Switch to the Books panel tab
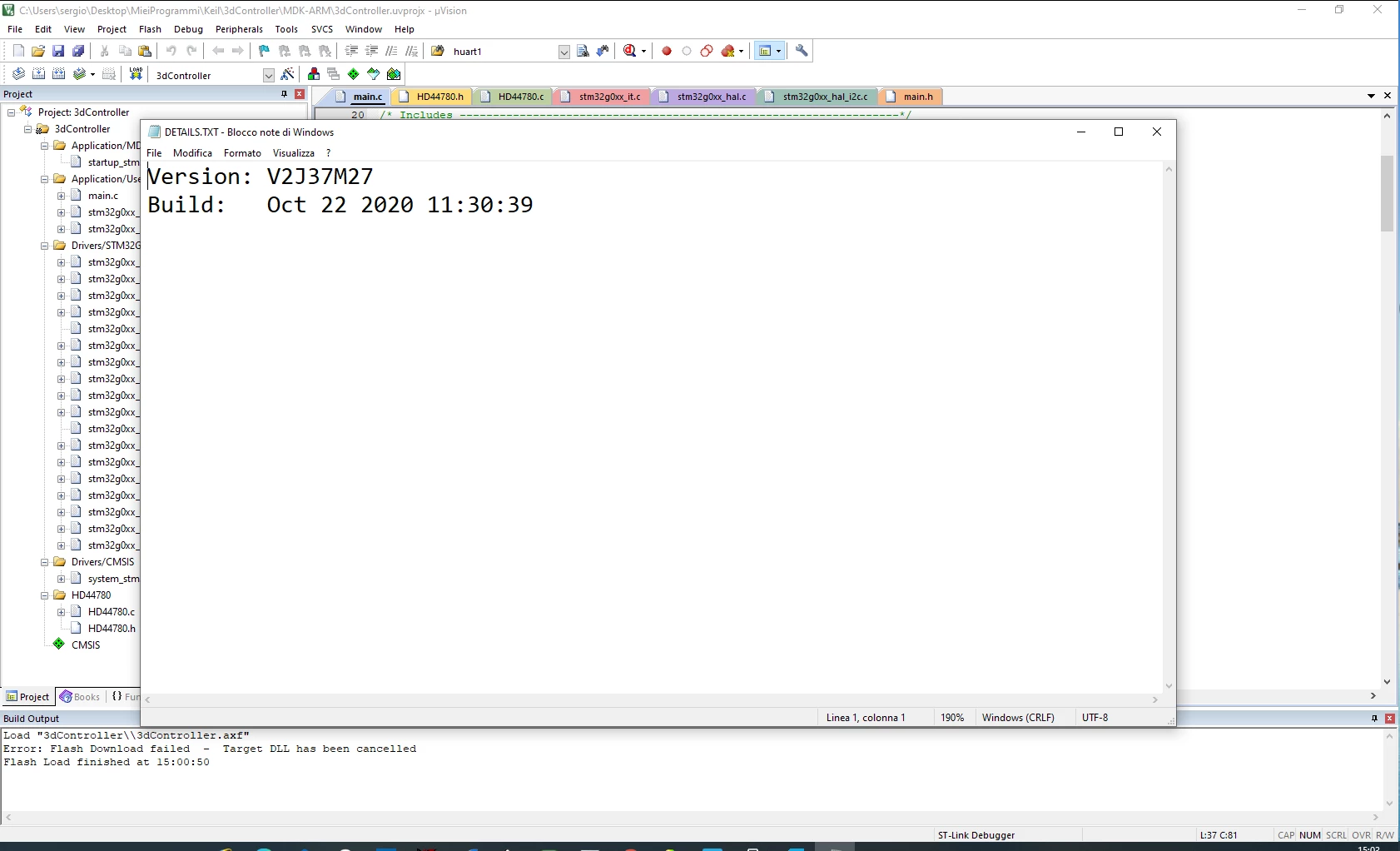1400x851 pixels. pos(80,697)
